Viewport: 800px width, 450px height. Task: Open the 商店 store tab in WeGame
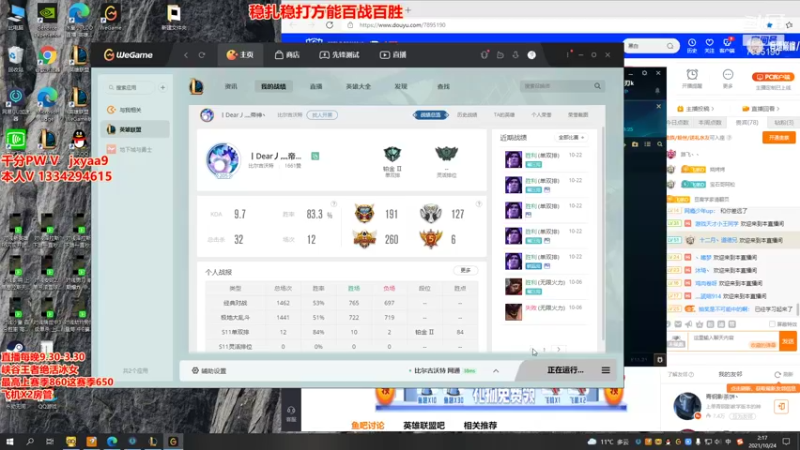[x=287, y=55]
